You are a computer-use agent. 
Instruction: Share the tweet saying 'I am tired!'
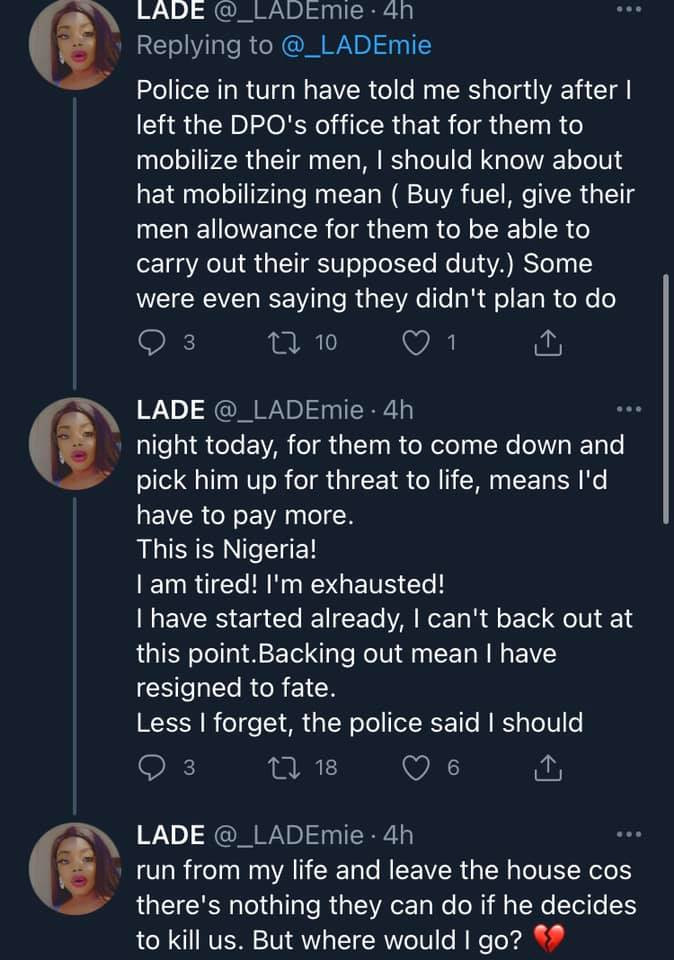(x=547, y=767)
